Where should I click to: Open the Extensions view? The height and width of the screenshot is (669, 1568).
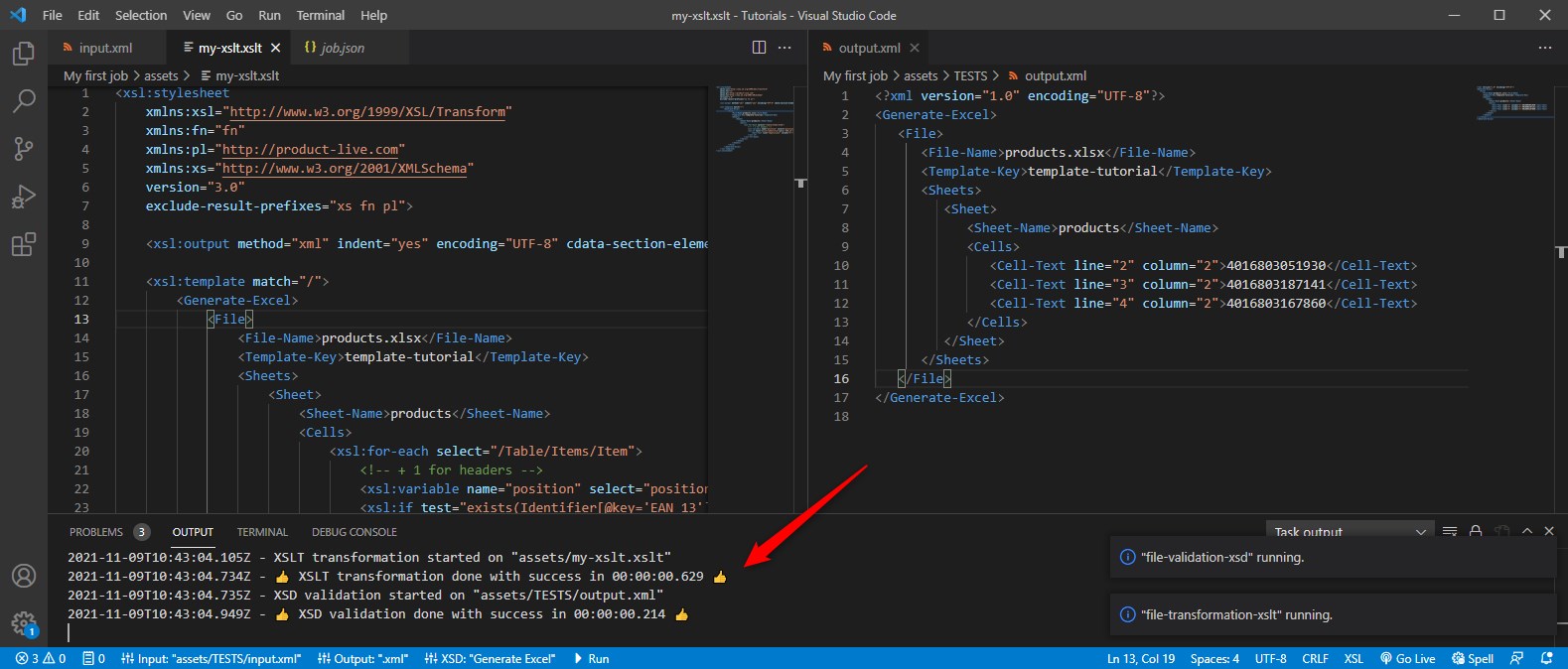(x=24, y=244)
